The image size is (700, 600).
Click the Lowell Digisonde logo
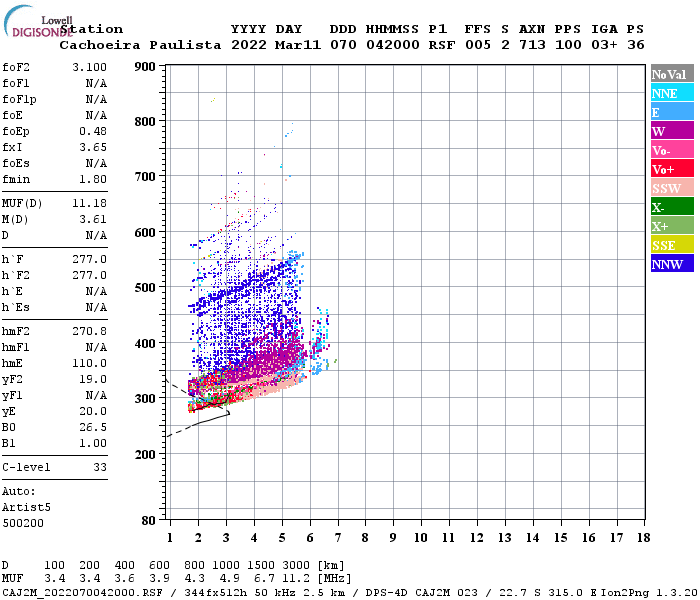[x=38, y=22]
